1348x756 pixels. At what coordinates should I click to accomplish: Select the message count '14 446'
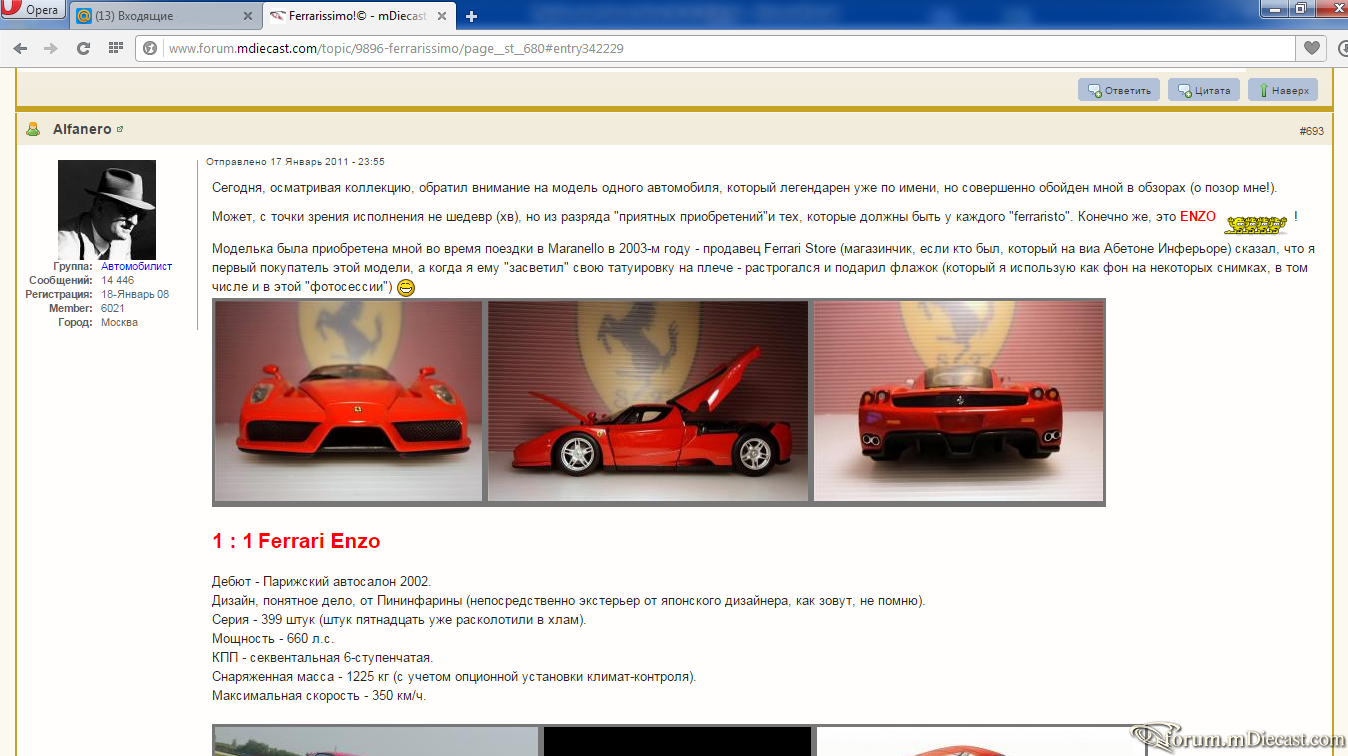point(117,281)
